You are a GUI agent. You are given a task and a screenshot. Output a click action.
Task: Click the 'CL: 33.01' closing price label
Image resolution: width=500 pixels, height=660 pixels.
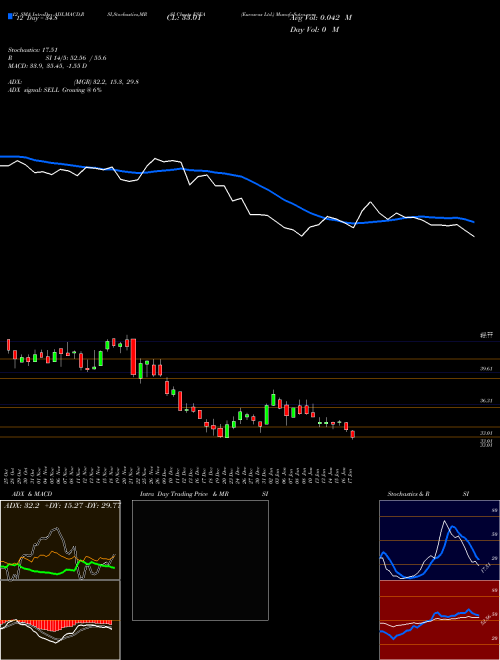[x=184, y=18]
